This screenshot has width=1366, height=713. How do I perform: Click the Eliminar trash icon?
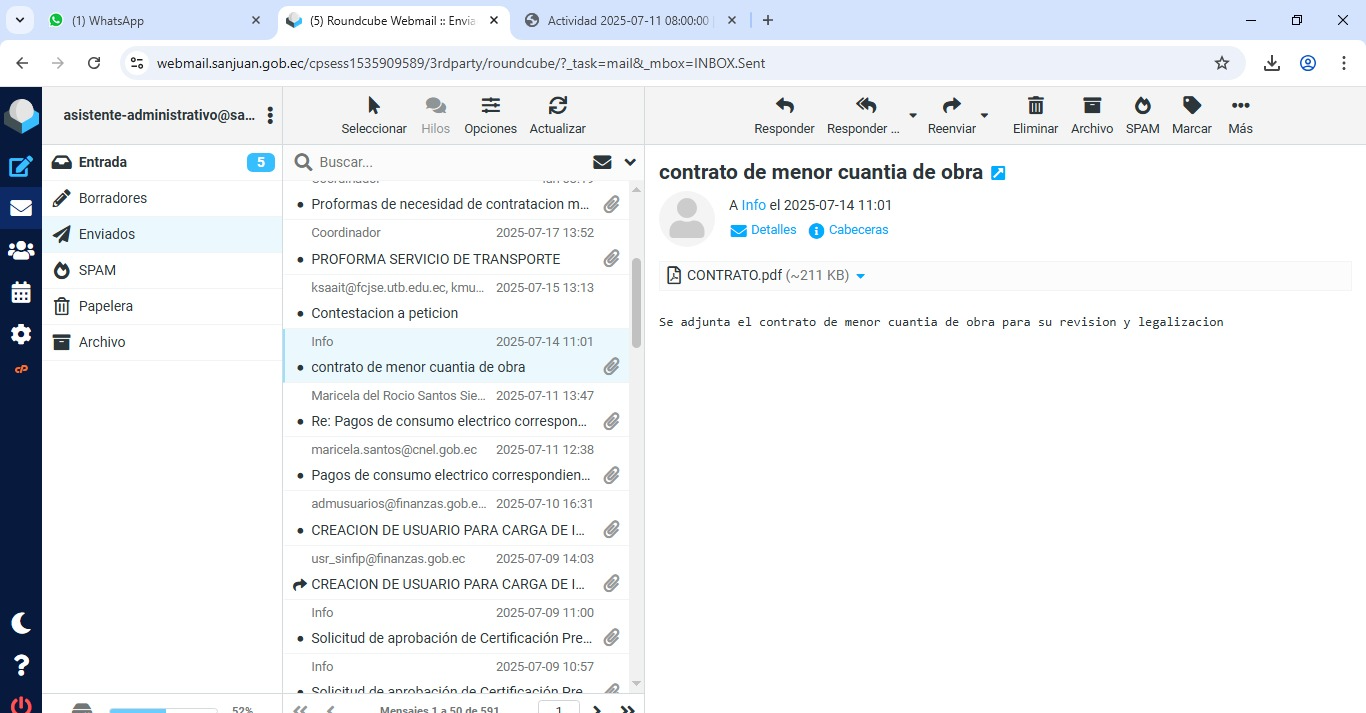(x=1035, y=106)
